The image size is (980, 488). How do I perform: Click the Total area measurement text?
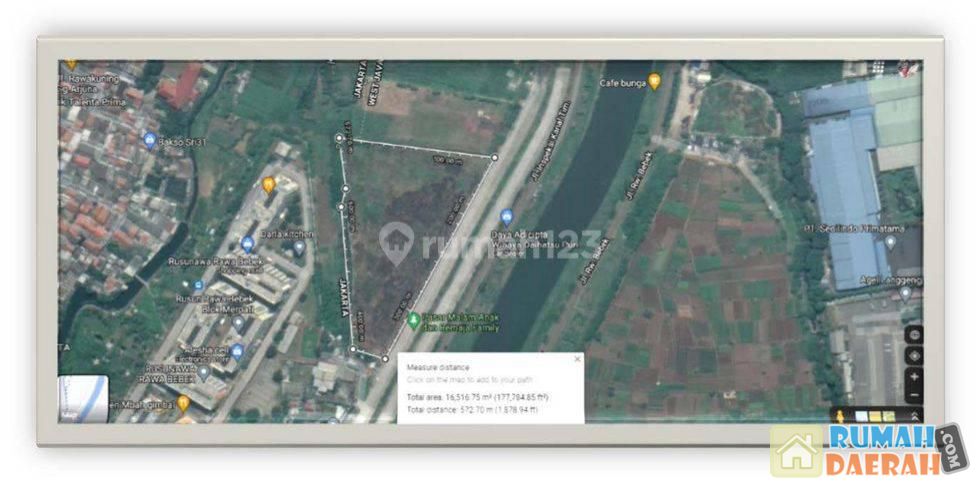pyautogui.click(x=480, y=397)
